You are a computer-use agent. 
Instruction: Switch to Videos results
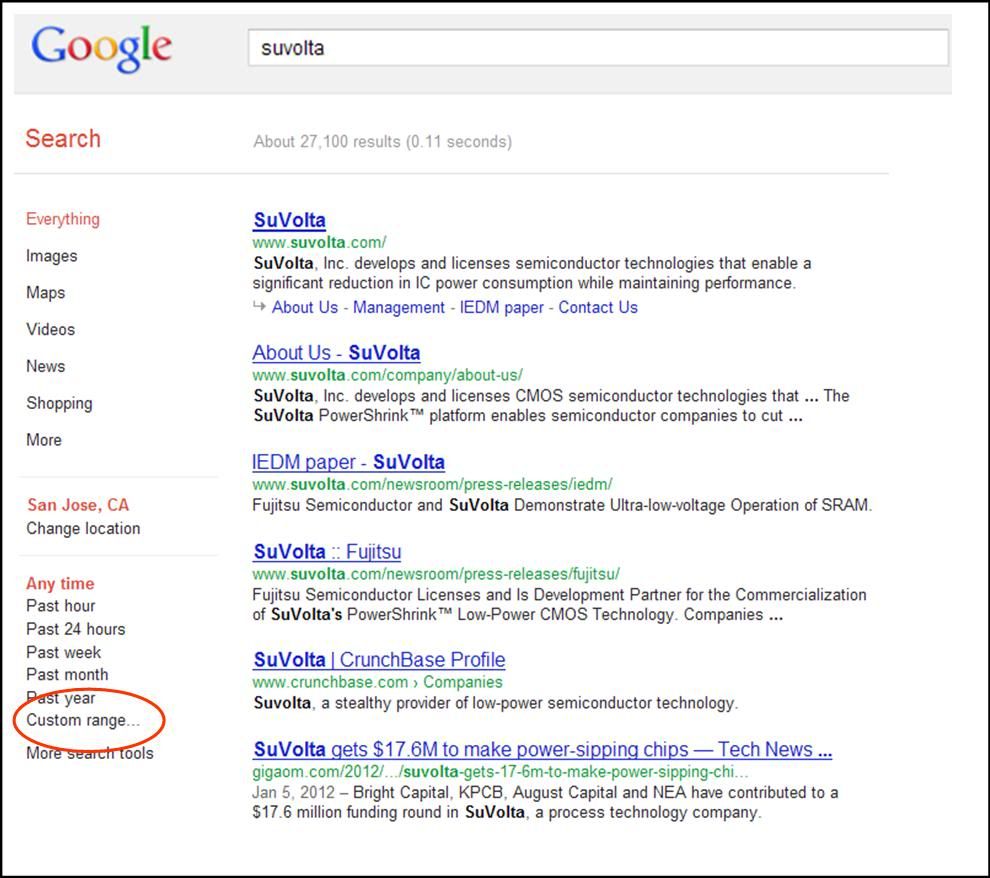coord(51,329)
